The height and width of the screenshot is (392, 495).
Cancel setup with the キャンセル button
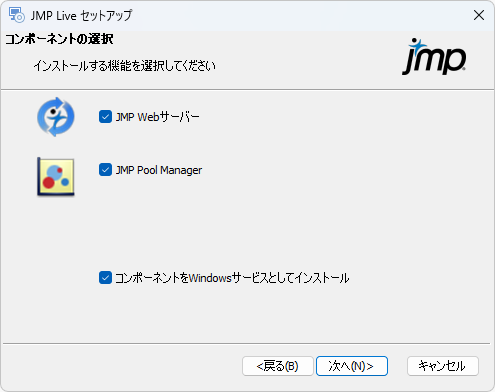(443, 366)
